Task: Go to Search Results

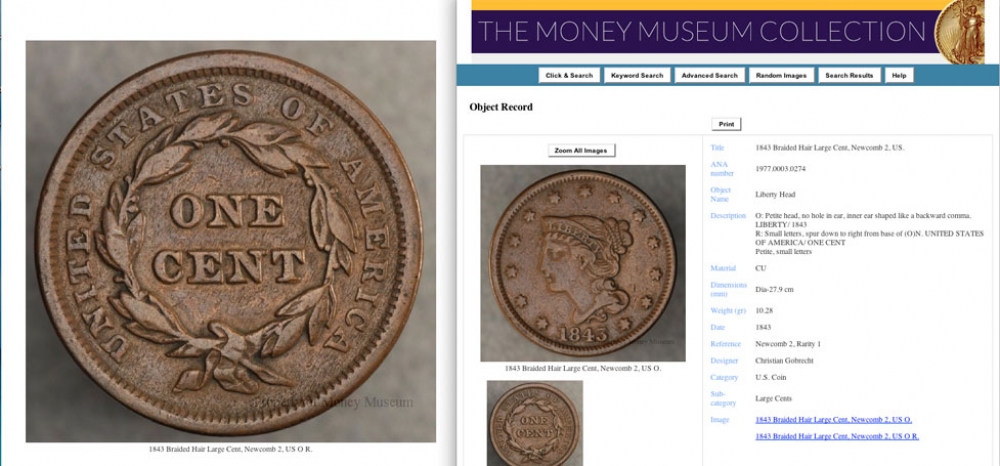Action: tap(849, 75)
